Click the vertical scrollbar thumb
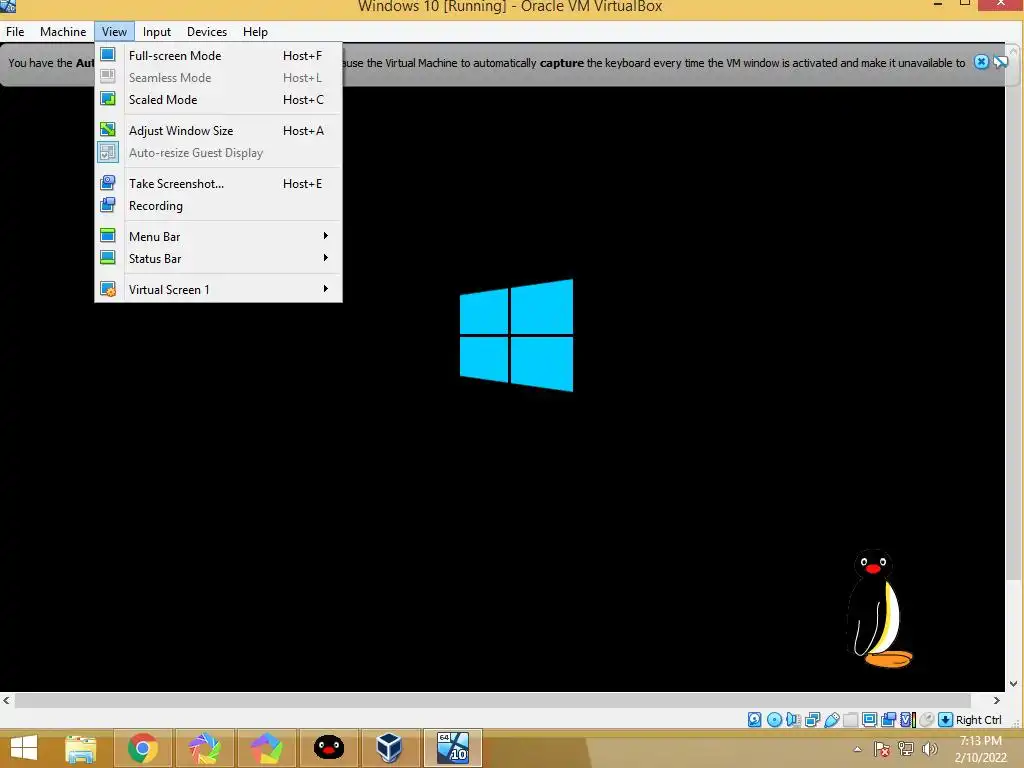Image resolution: width=1024 pixels, height=768 pixels. [x=1014, y=317]
